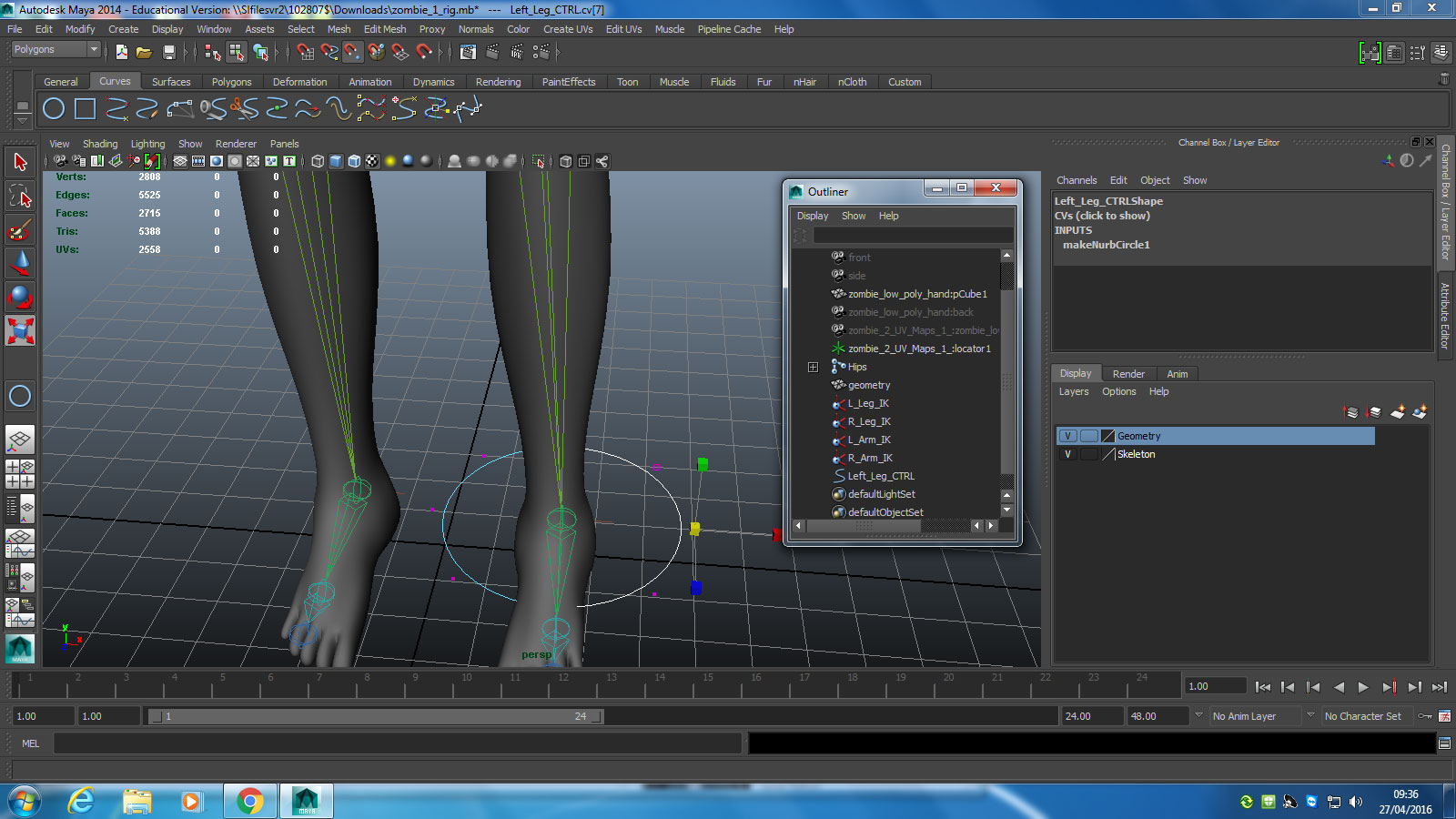Select the NURBS square tool on Curves shelf
Screen dimensions: 1456x819
pos(86,109)
